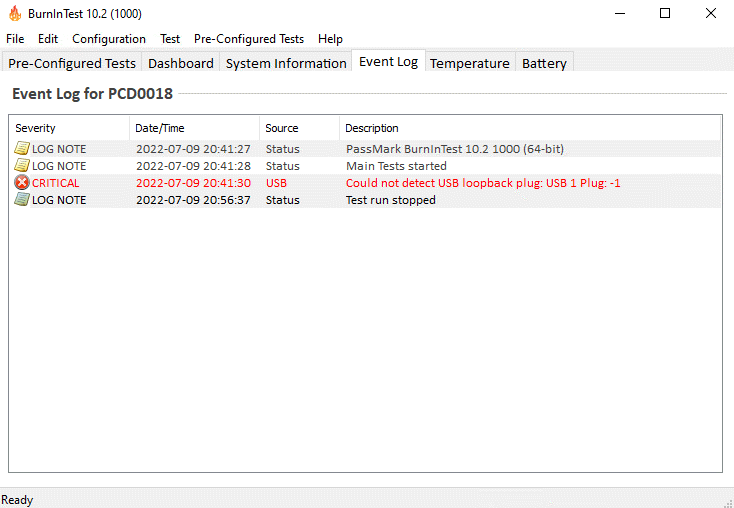Image resolution: width=734 pixels, height=508 pixels.
Task: Switch to the System Information tab
Action: click(x=286, y=63)
